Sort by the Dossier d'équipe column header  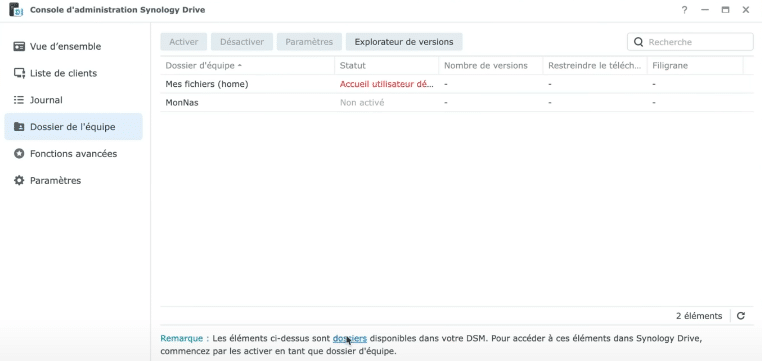coord(247,66)
